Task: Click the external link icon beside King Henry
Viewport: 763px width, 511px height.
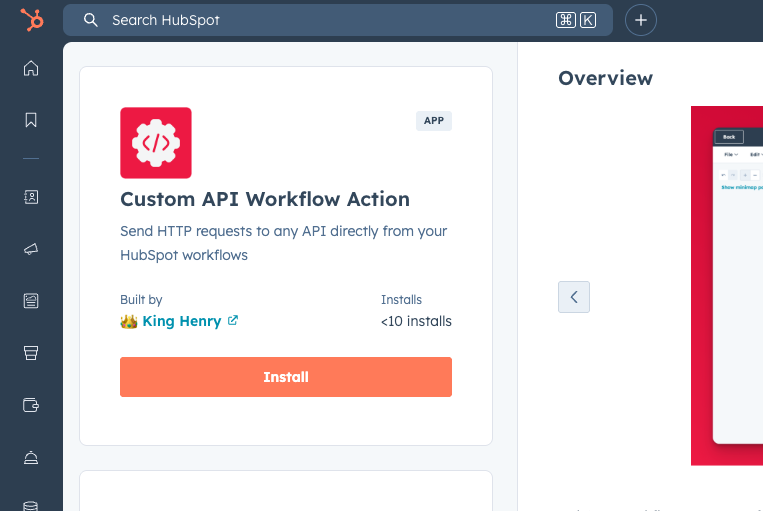Action: click(x=233, y=321)
